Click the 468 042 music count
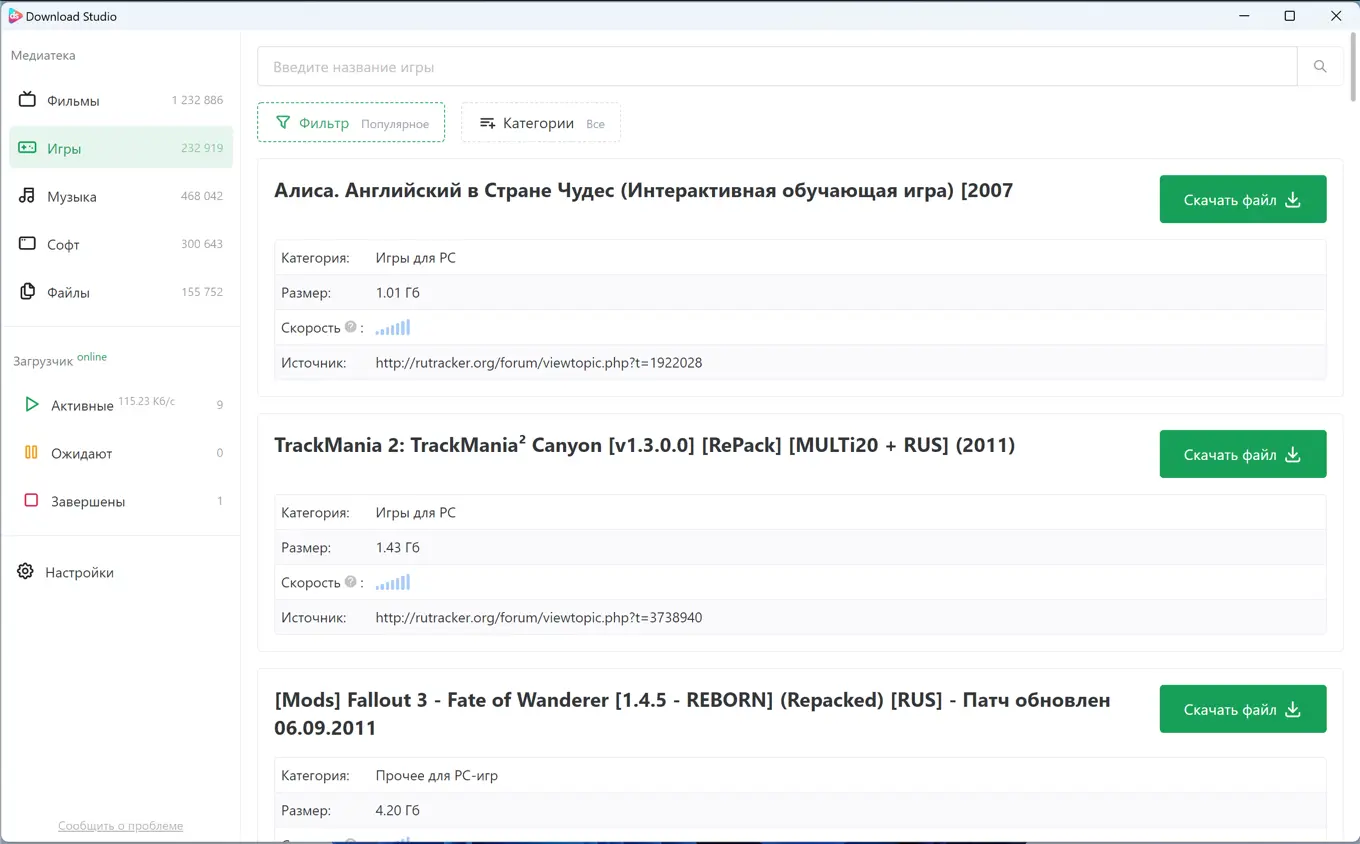Screen dimensions: 1360x844 point(202,196)
